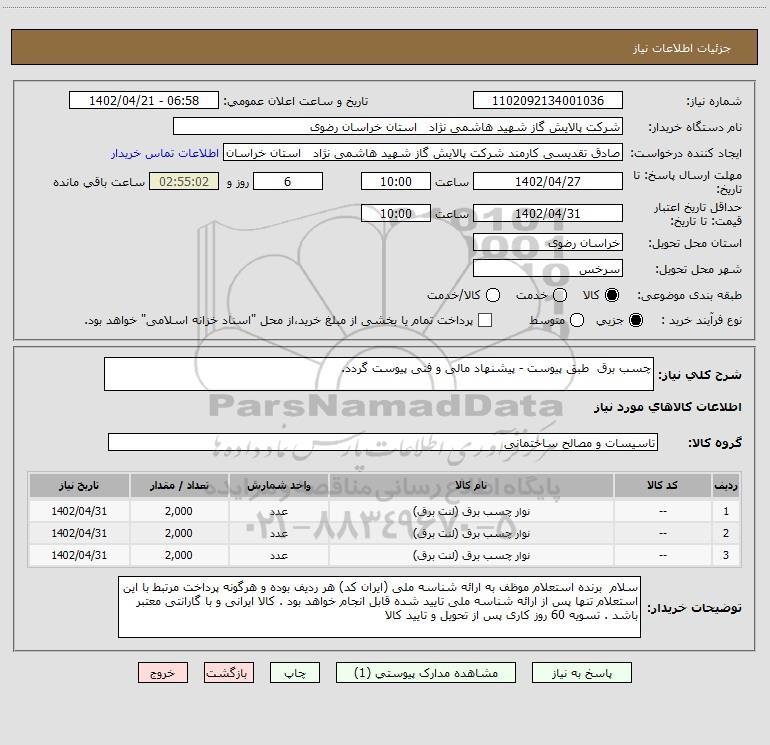The height and width of the screenshot is (745, 770).
Task: Click the general description field چسب برق
Action: 379,374
